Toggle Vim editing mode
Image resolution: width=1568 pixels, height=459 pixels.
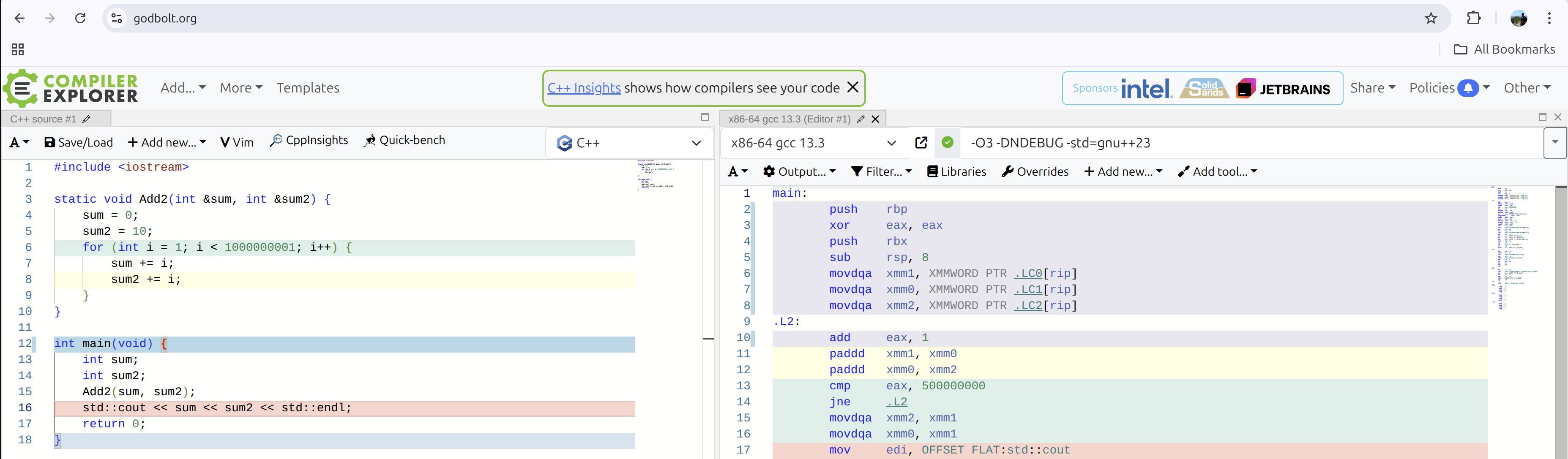pyautogui.click(x=237, y=141)
